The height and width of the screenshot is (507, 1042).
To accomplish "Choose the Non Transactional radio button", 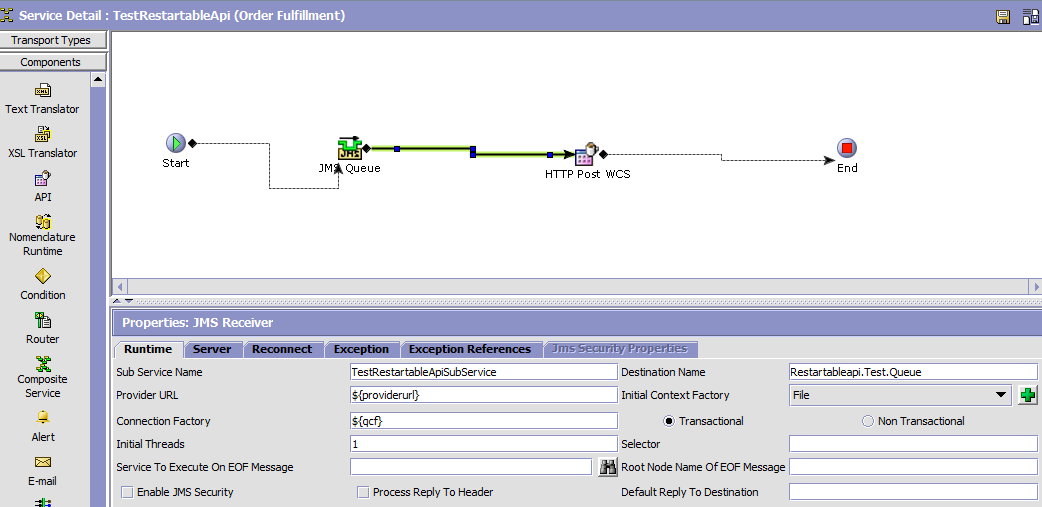I will 867,421.
